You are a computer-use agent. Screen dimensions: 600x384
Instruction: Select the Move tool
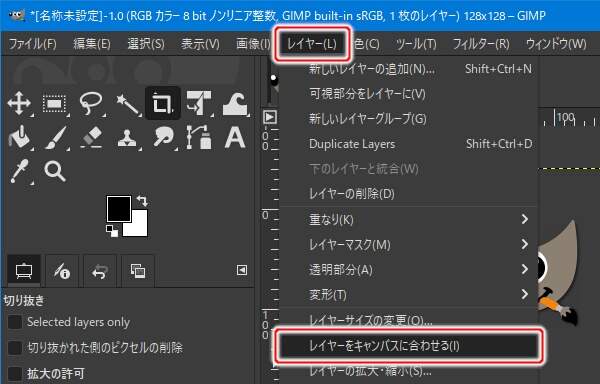[x=19, y=103]
